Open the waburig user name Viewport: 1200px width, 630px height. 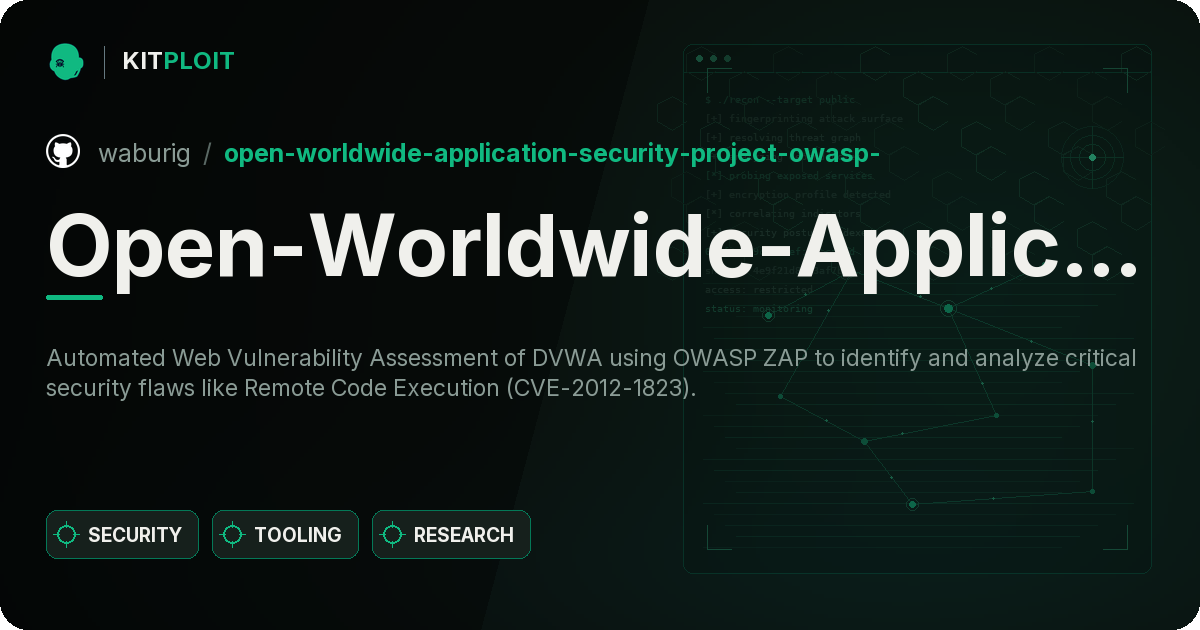click(x=144, y=153)
